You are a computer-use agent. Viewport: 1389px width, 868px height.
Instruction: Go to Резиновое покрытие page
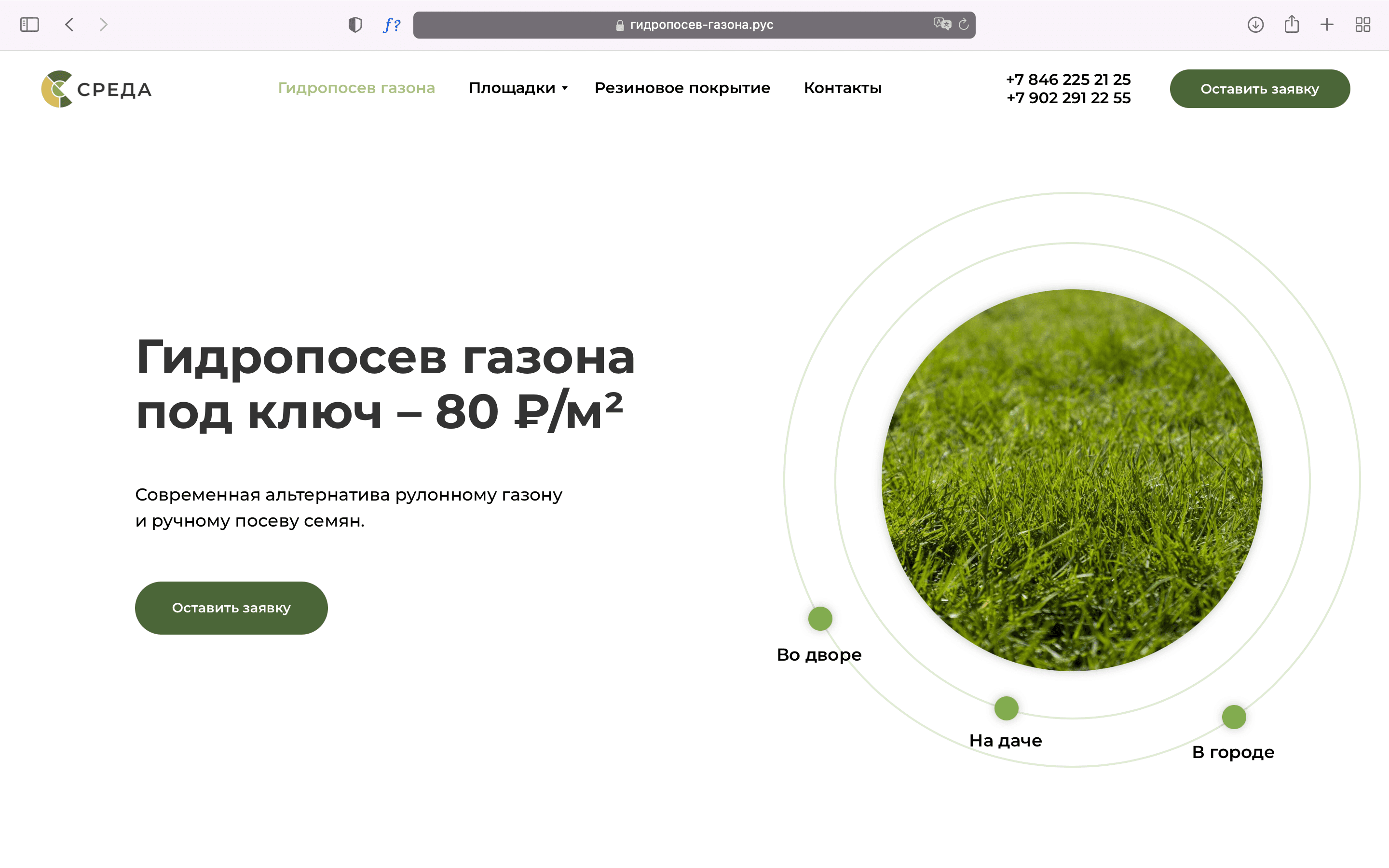coord(682,88)
